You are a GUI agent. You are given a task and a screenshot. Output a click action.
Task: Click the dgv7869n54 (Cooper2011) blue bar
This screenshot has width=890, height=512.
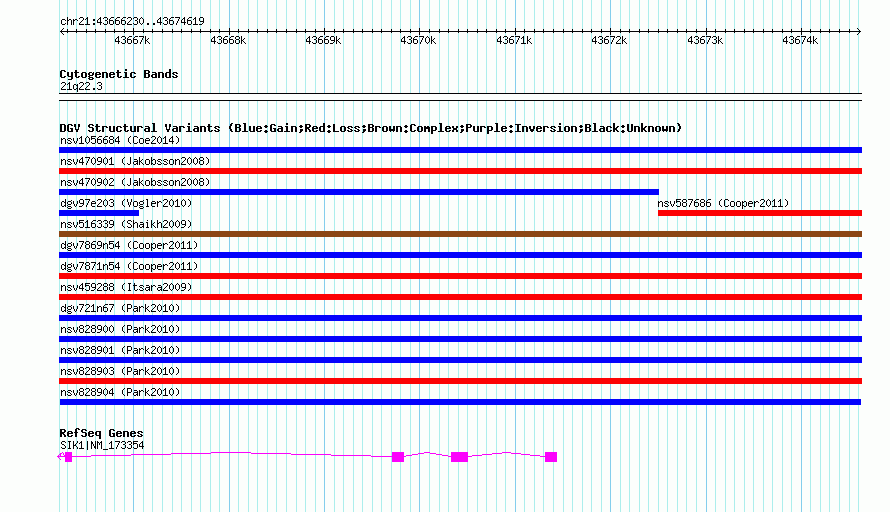460,255
